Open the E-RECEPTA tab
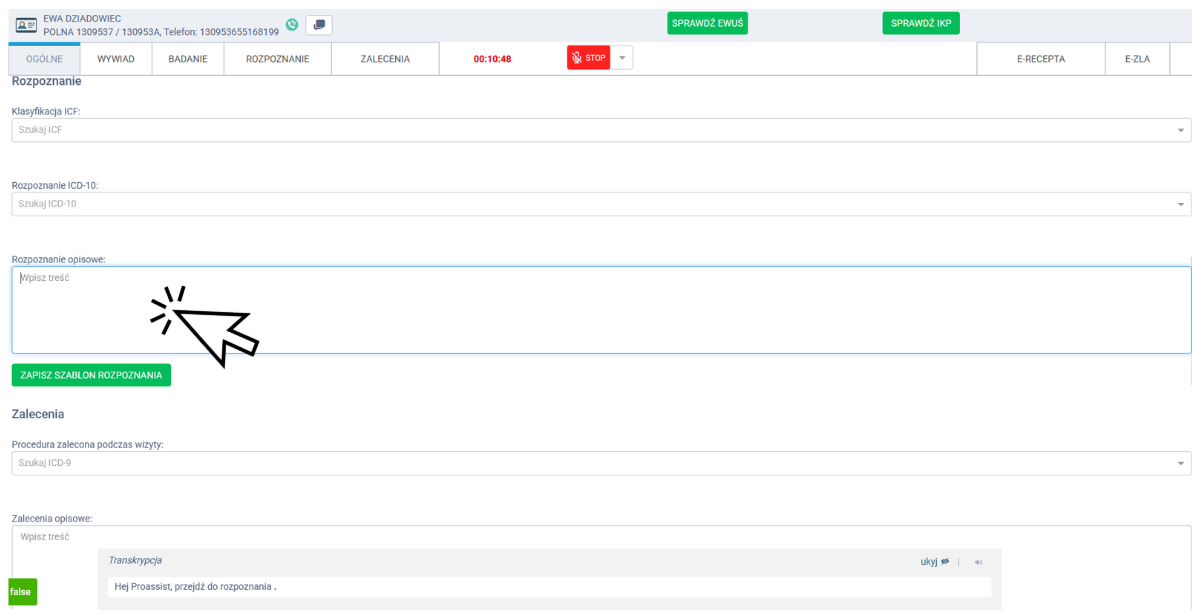This screenshot has height=615, width=1192. pyautogui.click(x=1040, y=59)
